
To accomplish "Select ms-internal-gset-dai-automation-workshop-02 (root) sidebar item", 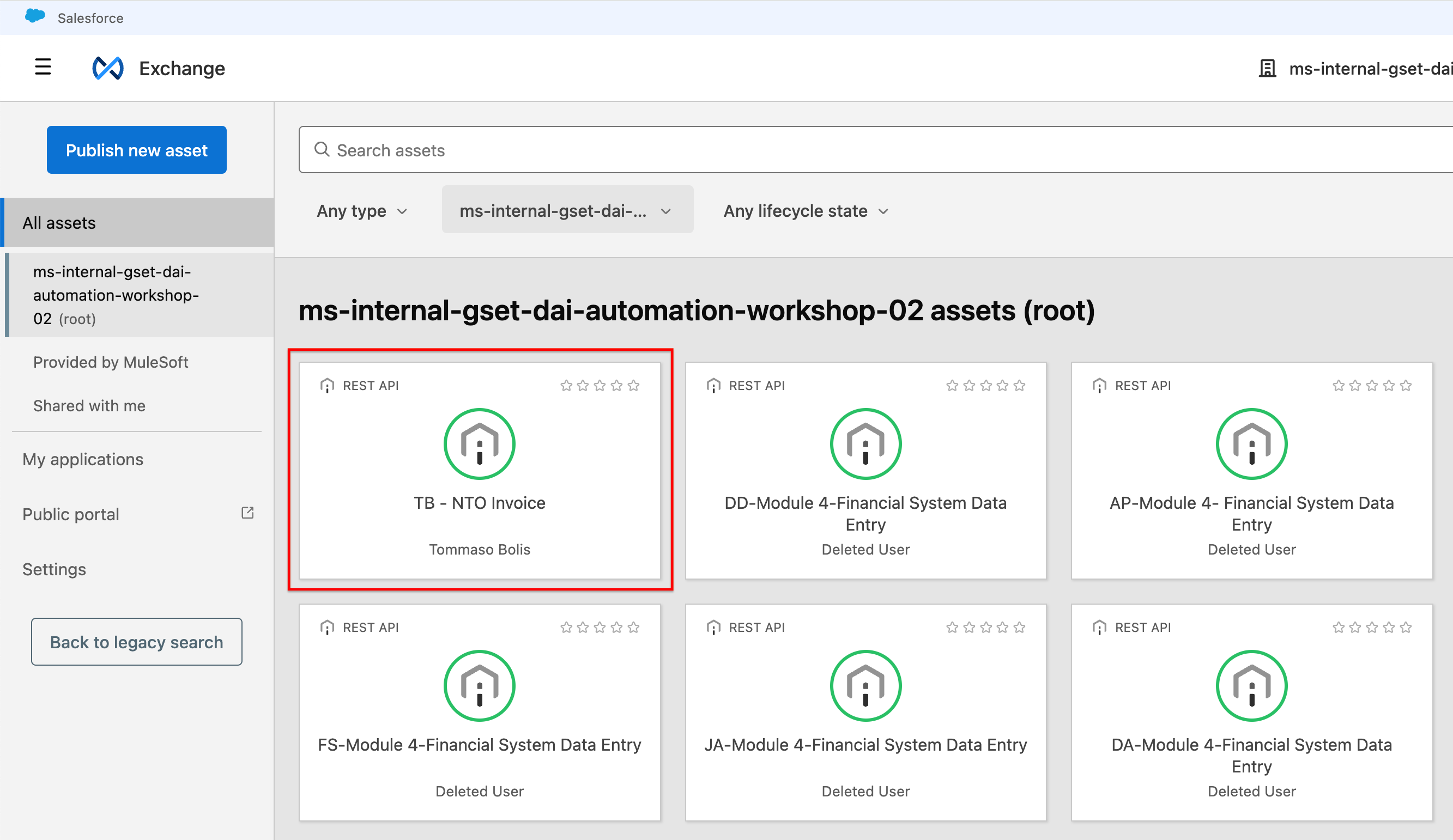I will click(140, 295).
